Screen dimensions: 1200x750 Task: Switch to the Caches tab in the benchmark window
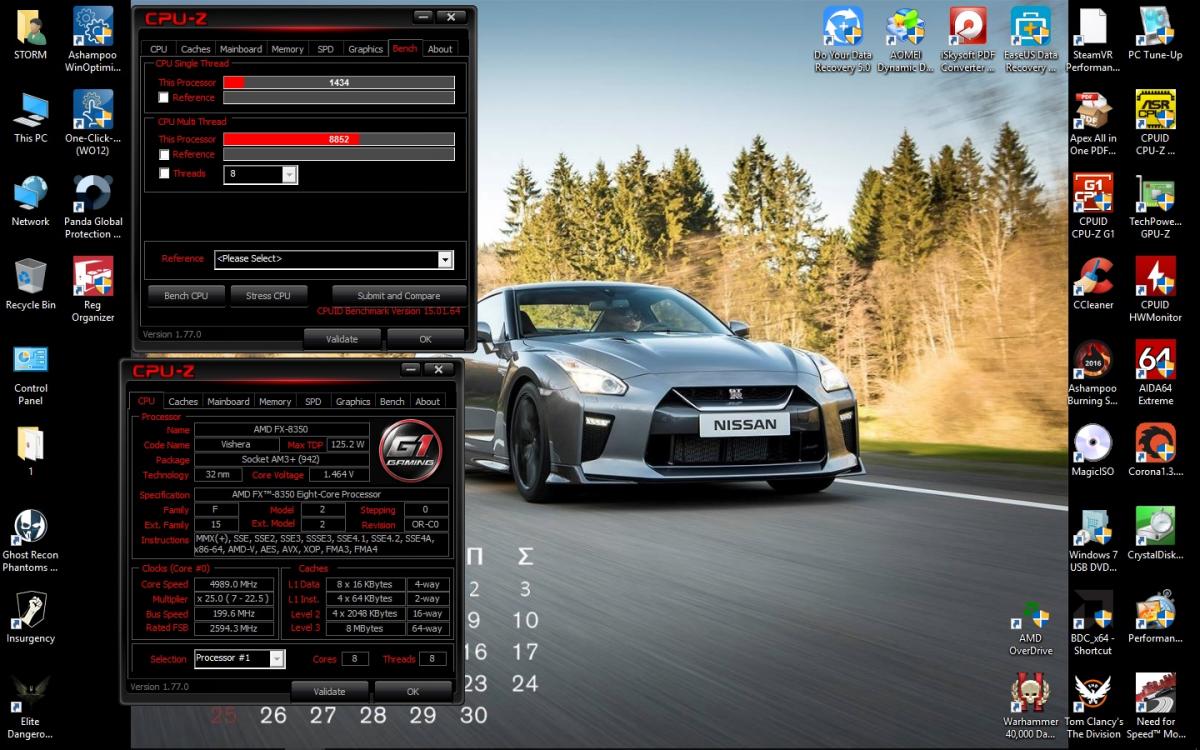tap(196, 49)
